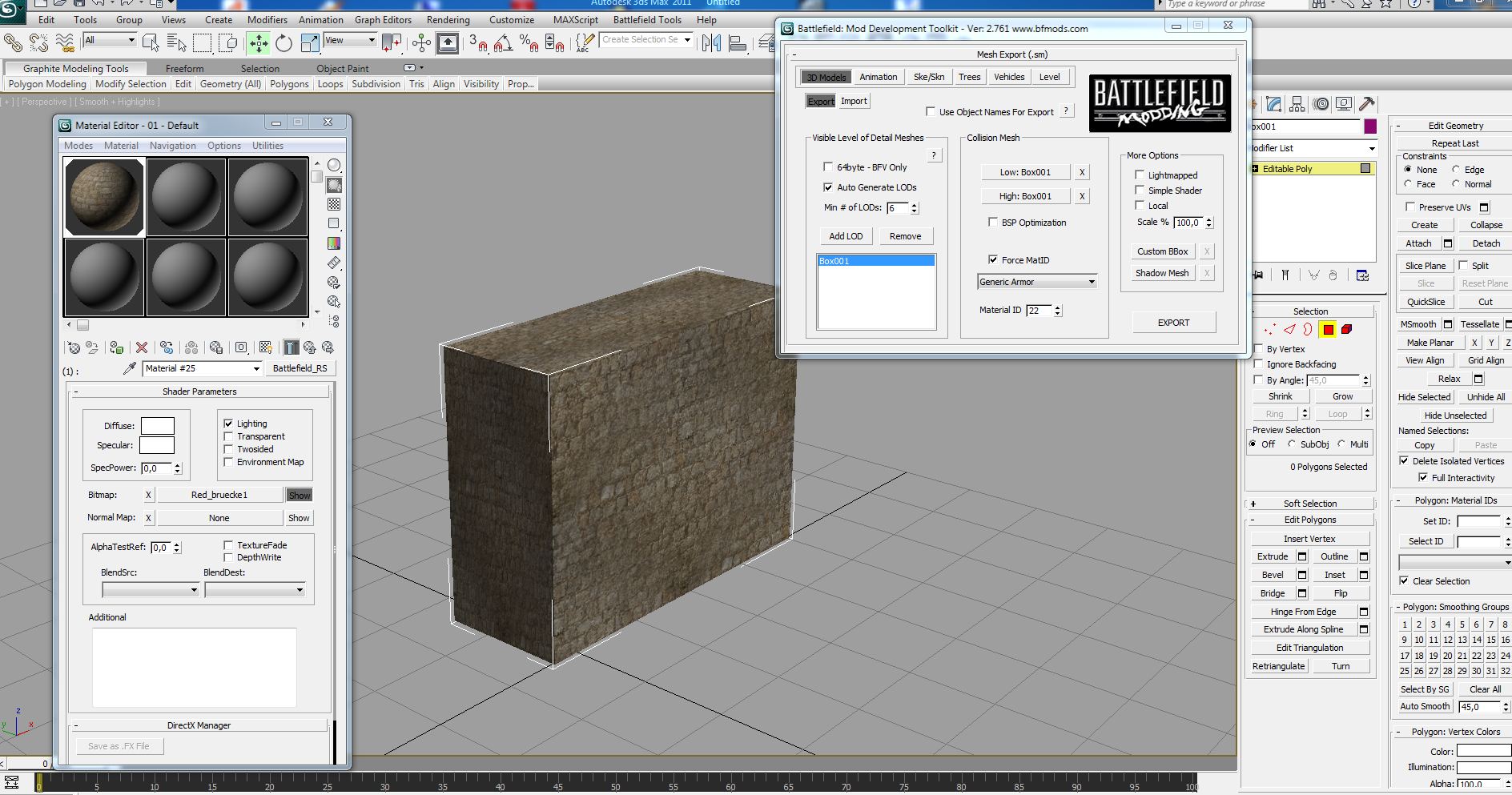Toggle the Angle Snap icon
The image size is (1512, 795).
click(503, 43)
